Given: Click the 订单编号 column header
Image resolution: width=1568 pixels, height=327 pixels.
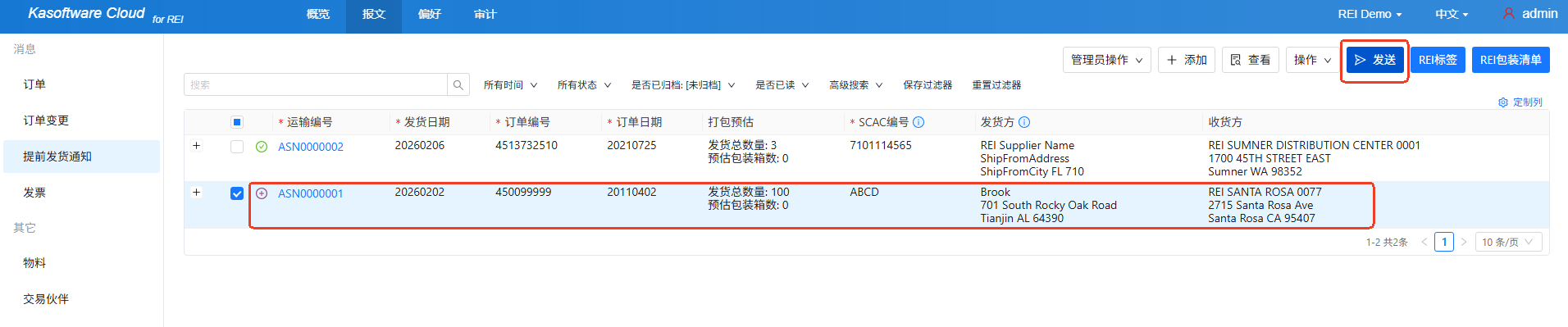Looking at the screenshot, I should coord(527,122).
